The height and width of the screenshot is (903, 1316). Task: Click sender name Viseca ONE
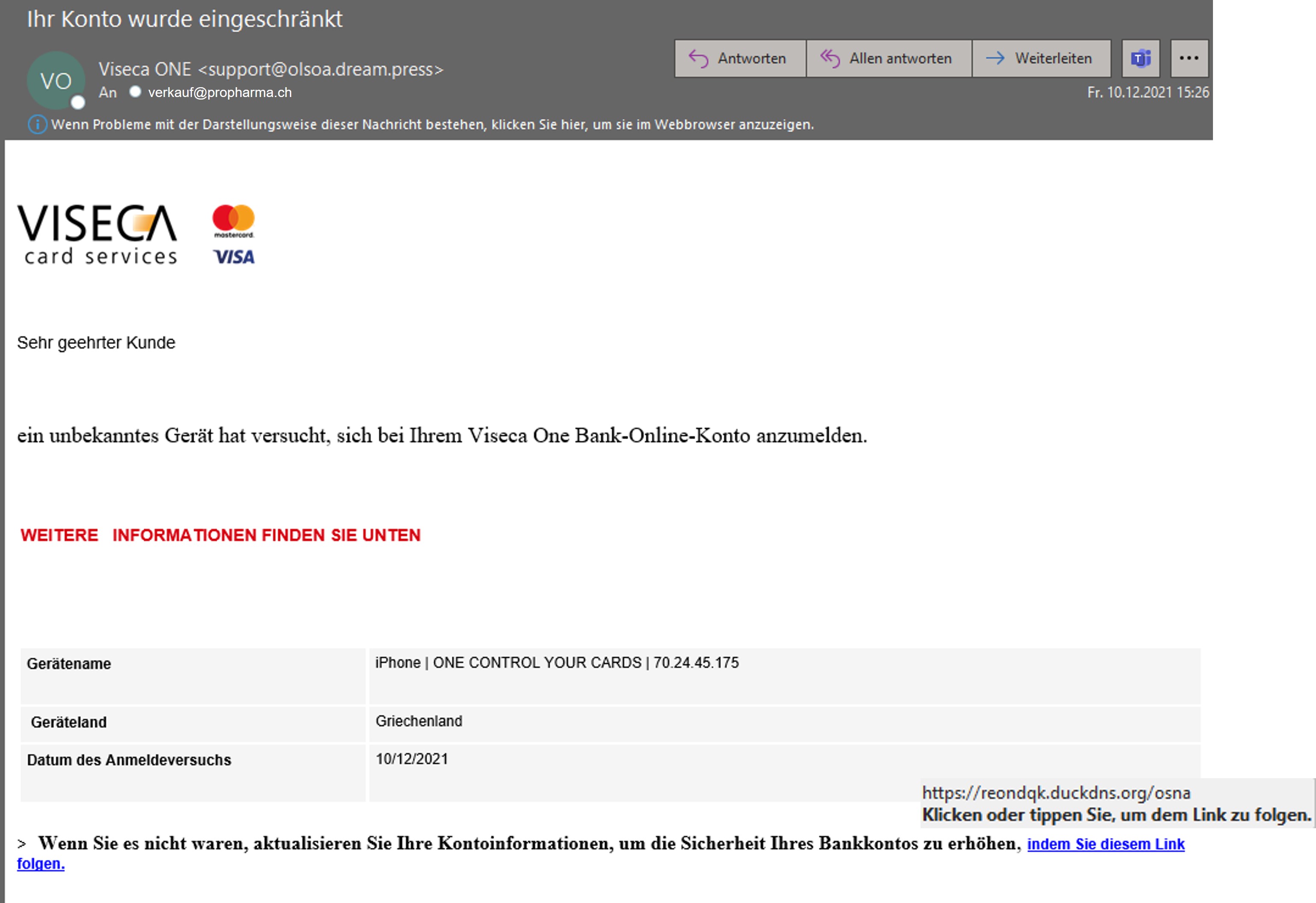coord(145,69)
